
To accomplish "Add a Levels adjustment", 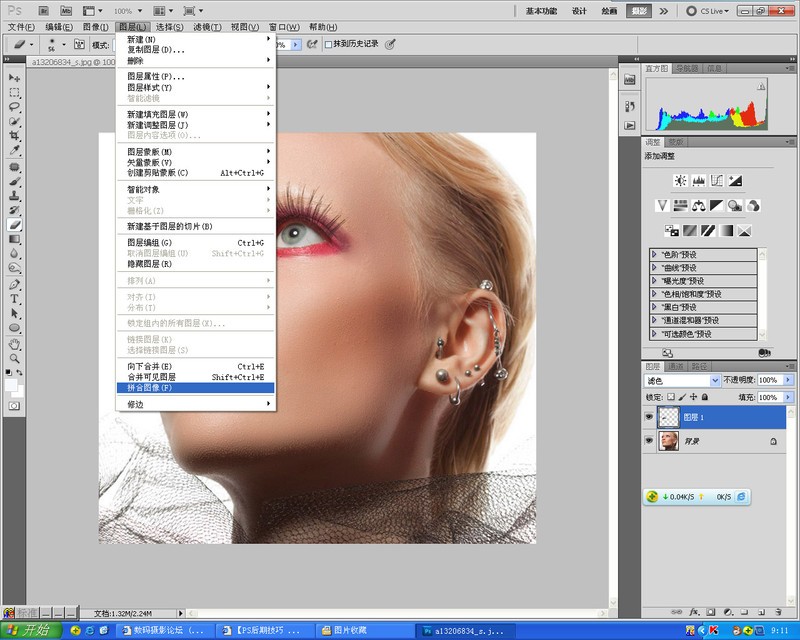I will [698, 180].
